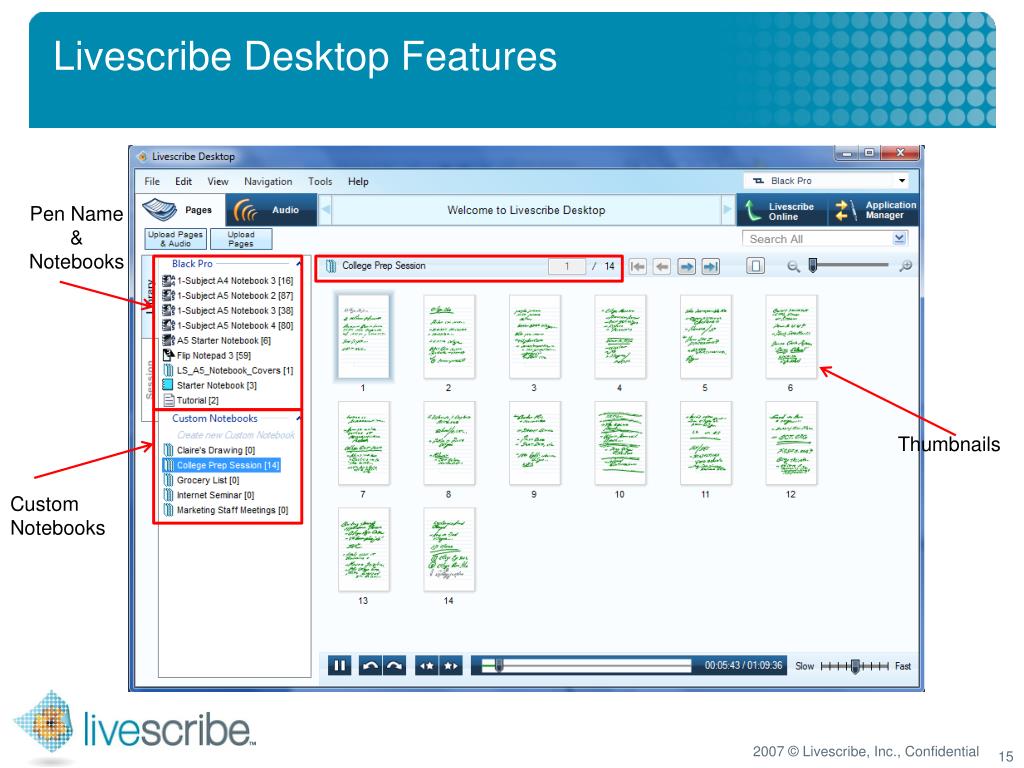Select Tutorial [2] in the library
The width and height of the screenshot is (1024, 768).
point(191,401)
